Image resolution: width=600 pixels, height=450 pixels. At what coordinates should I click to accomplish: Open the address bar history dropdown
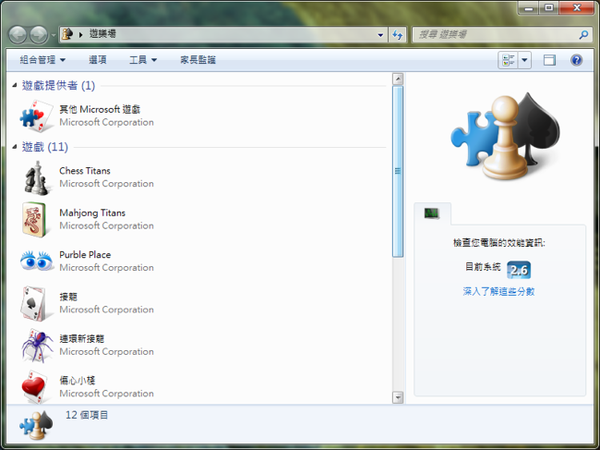point(380,35)
